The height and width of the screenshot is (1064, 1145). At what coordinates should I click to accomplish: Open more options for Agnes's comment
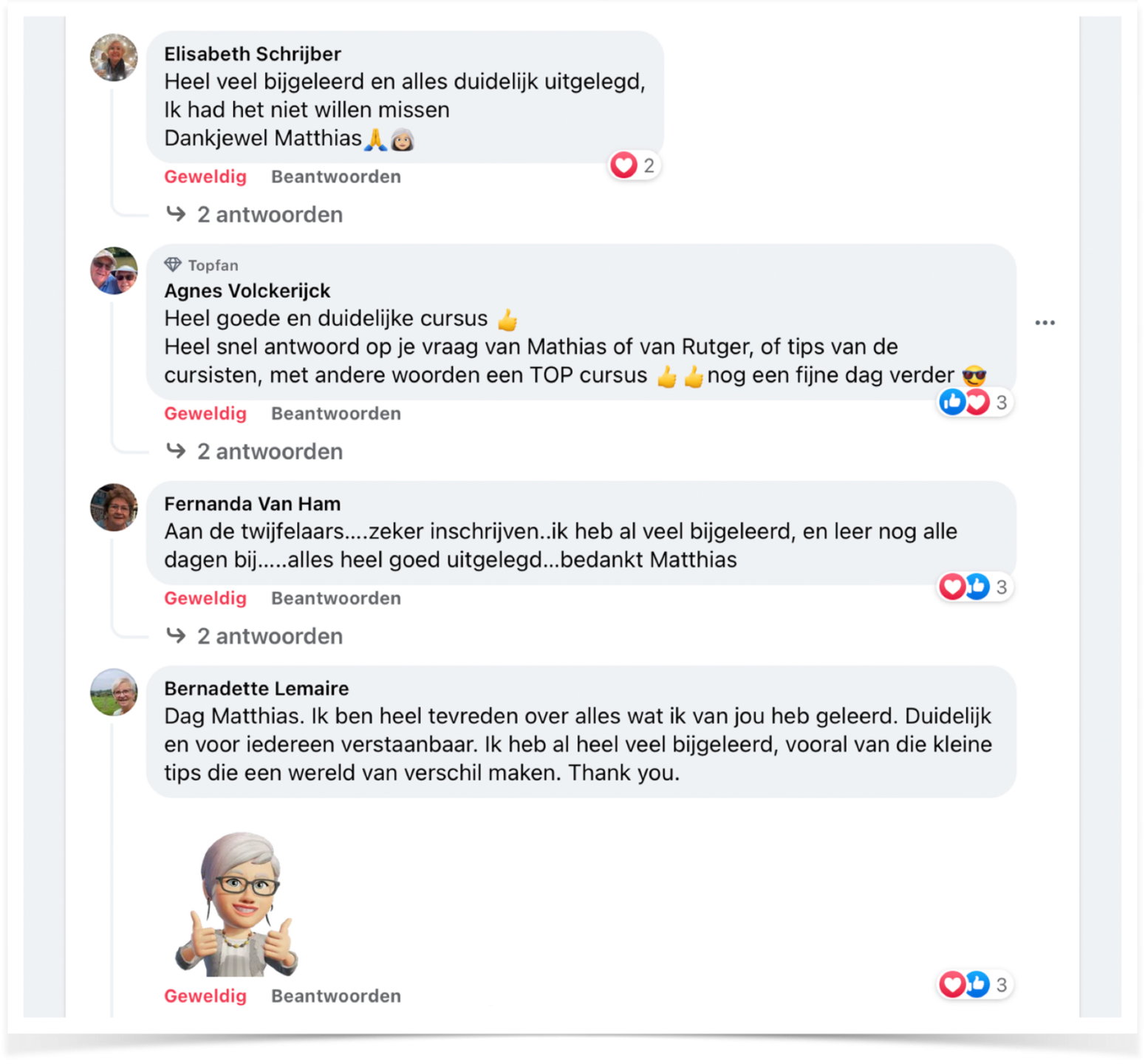[1045, 323]
